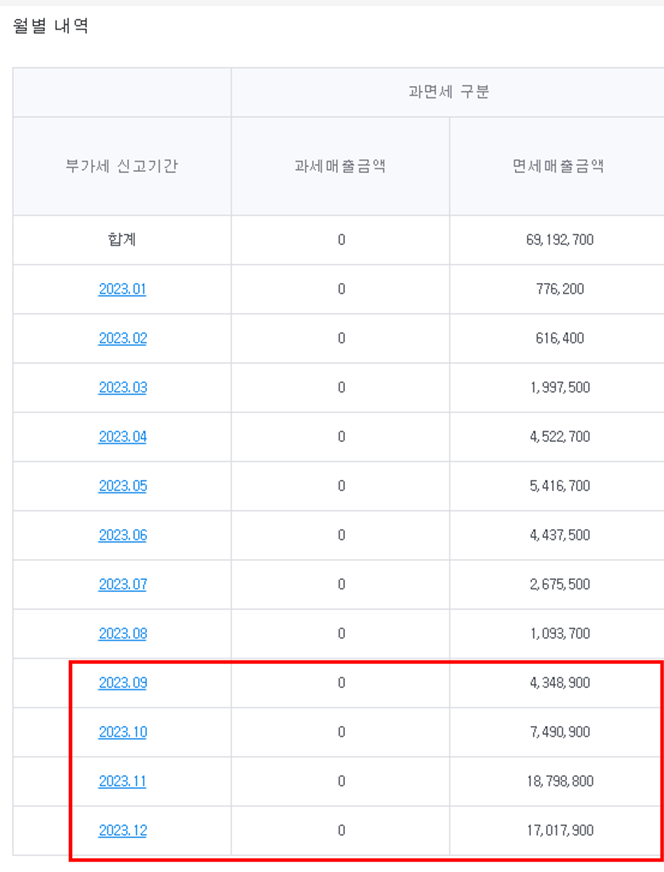The width and height of the screenshot is (664, 872).
Task: Click the 과면세 구분 group header
Action: click(x=448, y=92)
